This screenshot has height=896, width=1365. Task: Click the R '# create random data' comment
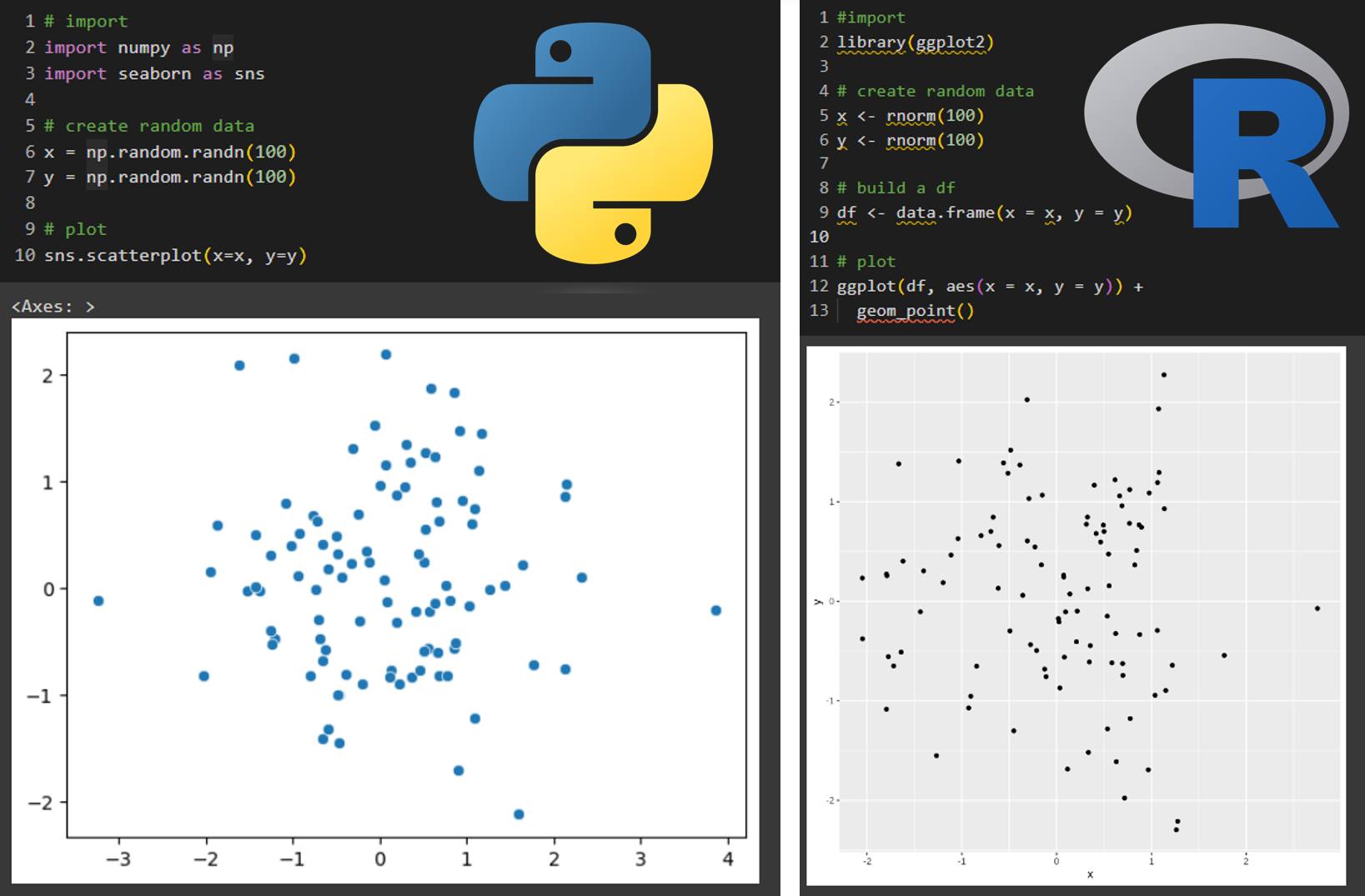click(x=936, y=91)
